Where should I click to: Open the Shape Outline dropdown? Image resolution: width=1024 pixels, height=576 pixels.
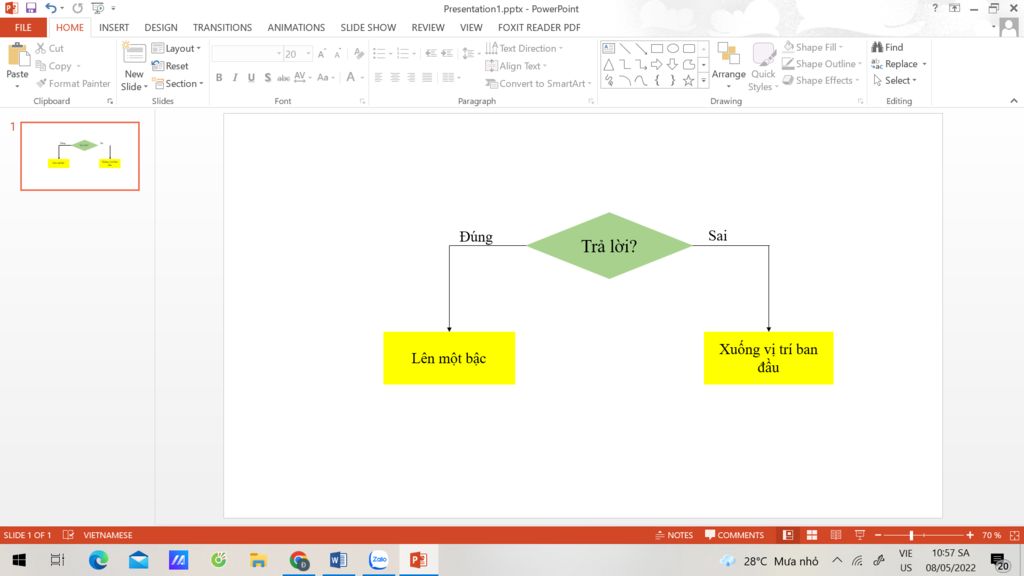[x=823, y=63]
